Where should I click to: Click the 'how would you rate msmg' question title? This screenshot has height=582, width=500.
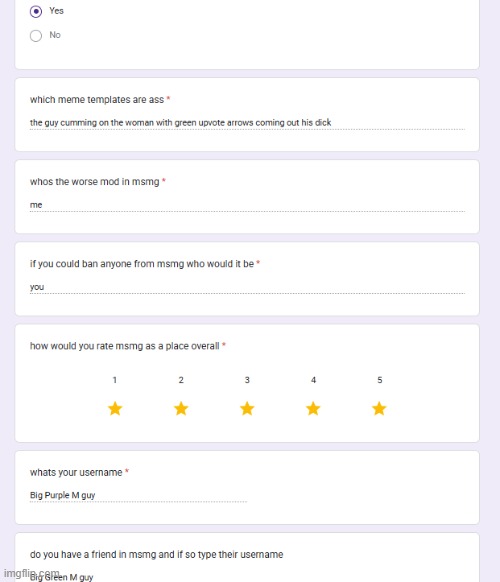pyautogui.click(x=125, y=346)
